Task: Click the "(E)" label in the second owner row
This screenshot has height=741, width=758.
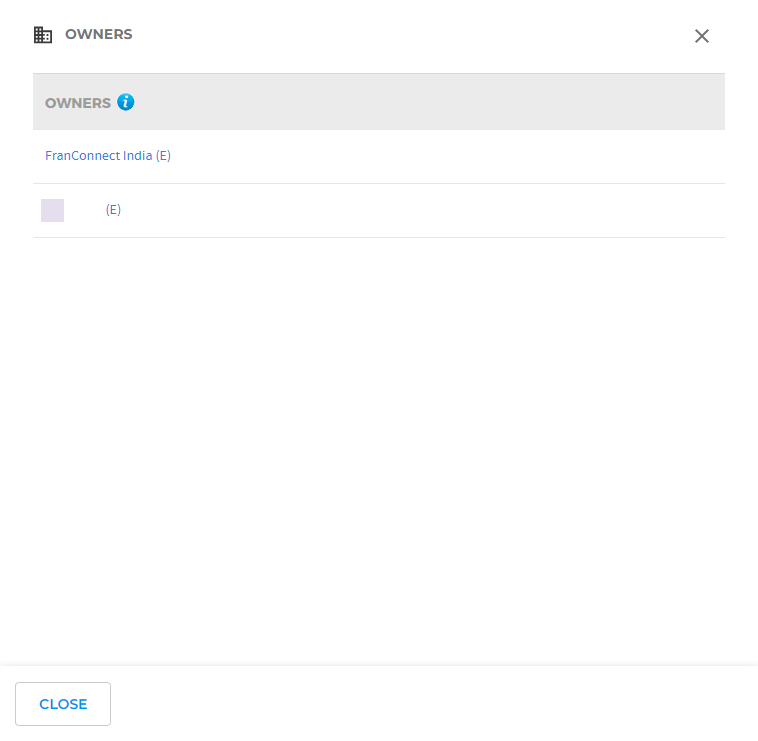Action: 113,210
